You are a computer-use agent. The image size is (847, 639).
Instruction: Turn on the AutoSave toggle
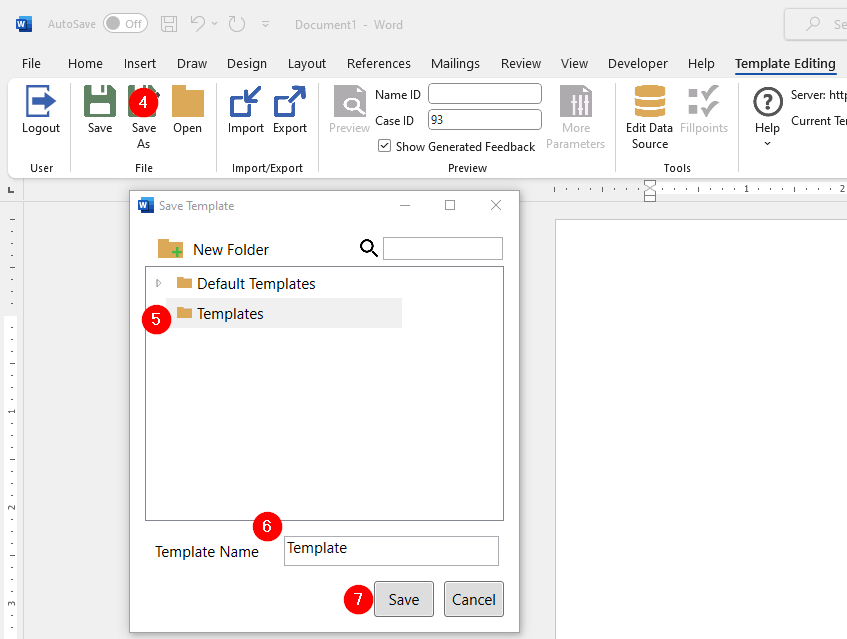click(x=124, y=23)
